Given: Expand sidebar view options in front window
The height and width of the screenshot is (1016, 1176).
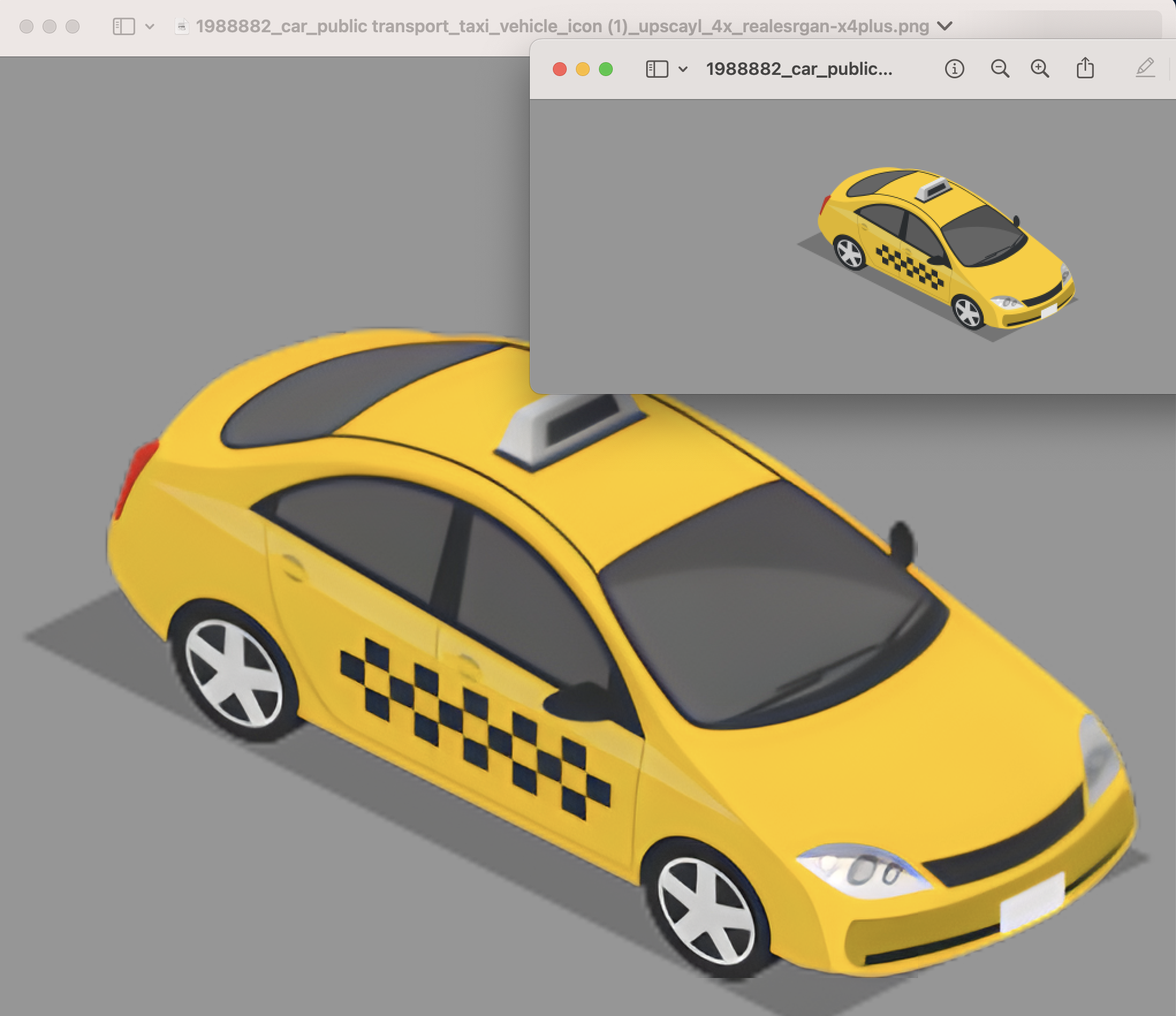Looking at the screenshot, I should tap(683, 69).
